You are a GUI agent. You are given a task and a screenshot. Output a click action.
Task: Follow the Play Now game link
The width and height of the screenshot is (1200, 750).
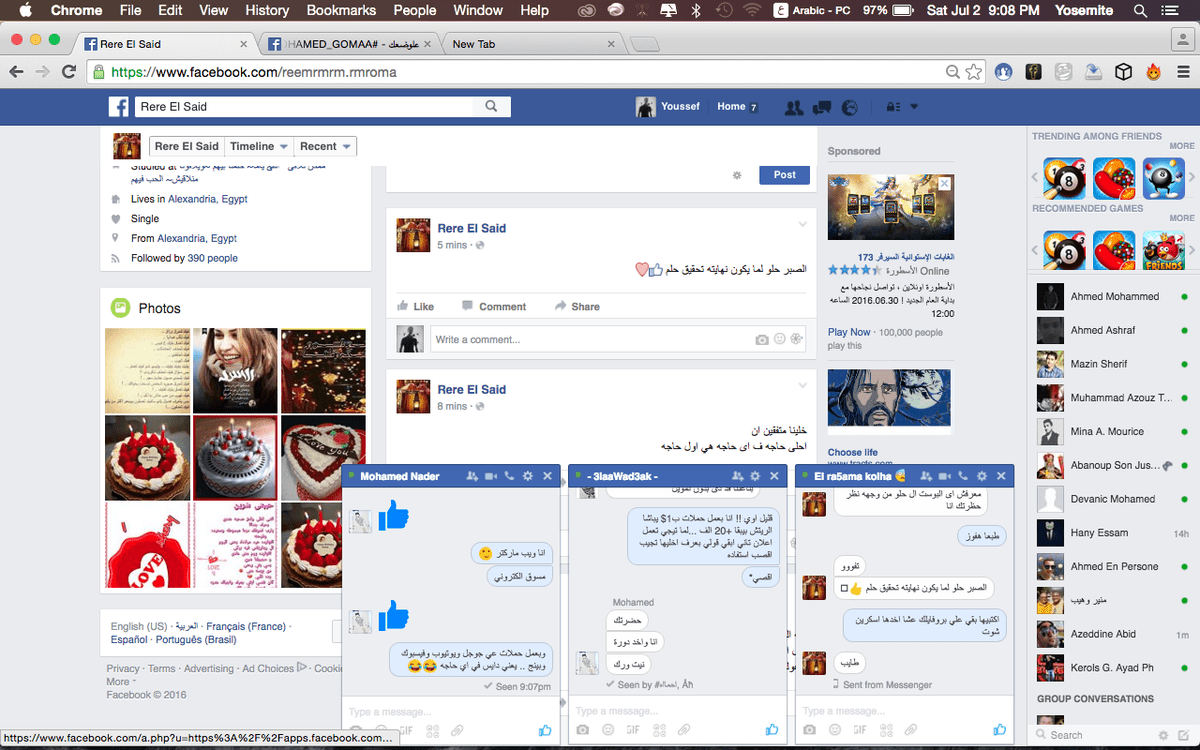point(847,331)
